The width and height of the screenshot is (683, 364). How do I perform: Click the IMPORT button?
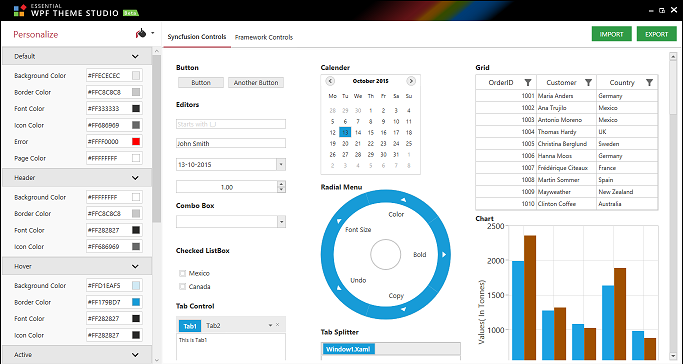[612, 34]
